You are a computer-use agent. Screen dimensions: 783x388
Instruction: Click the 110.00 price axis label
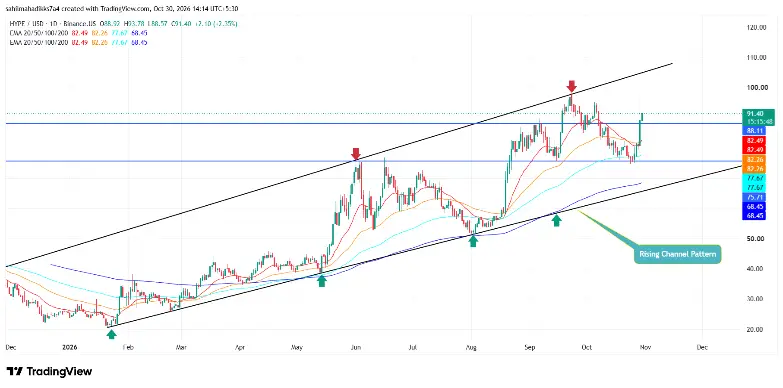[x=756, y=57]
